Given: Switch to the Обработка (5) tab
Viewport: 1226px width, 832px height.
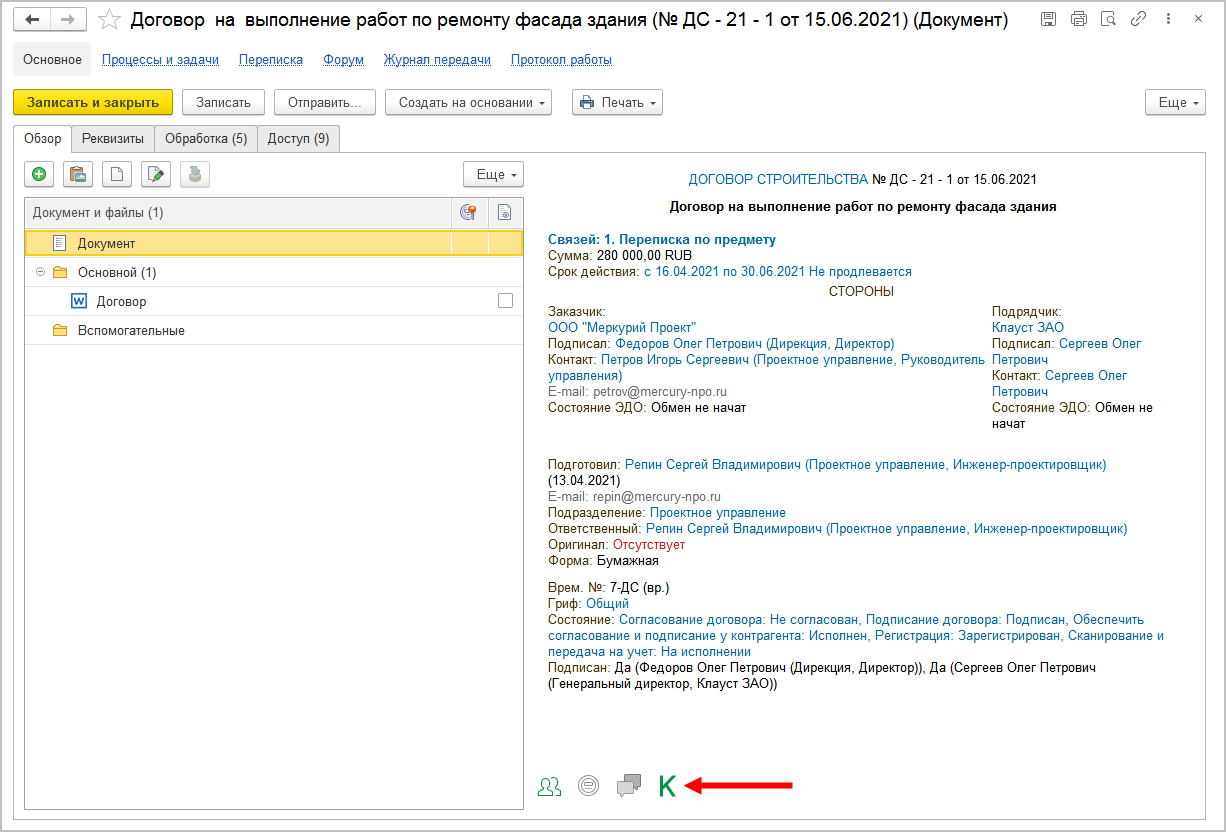Looking at the screenshot, I should 206,139.
